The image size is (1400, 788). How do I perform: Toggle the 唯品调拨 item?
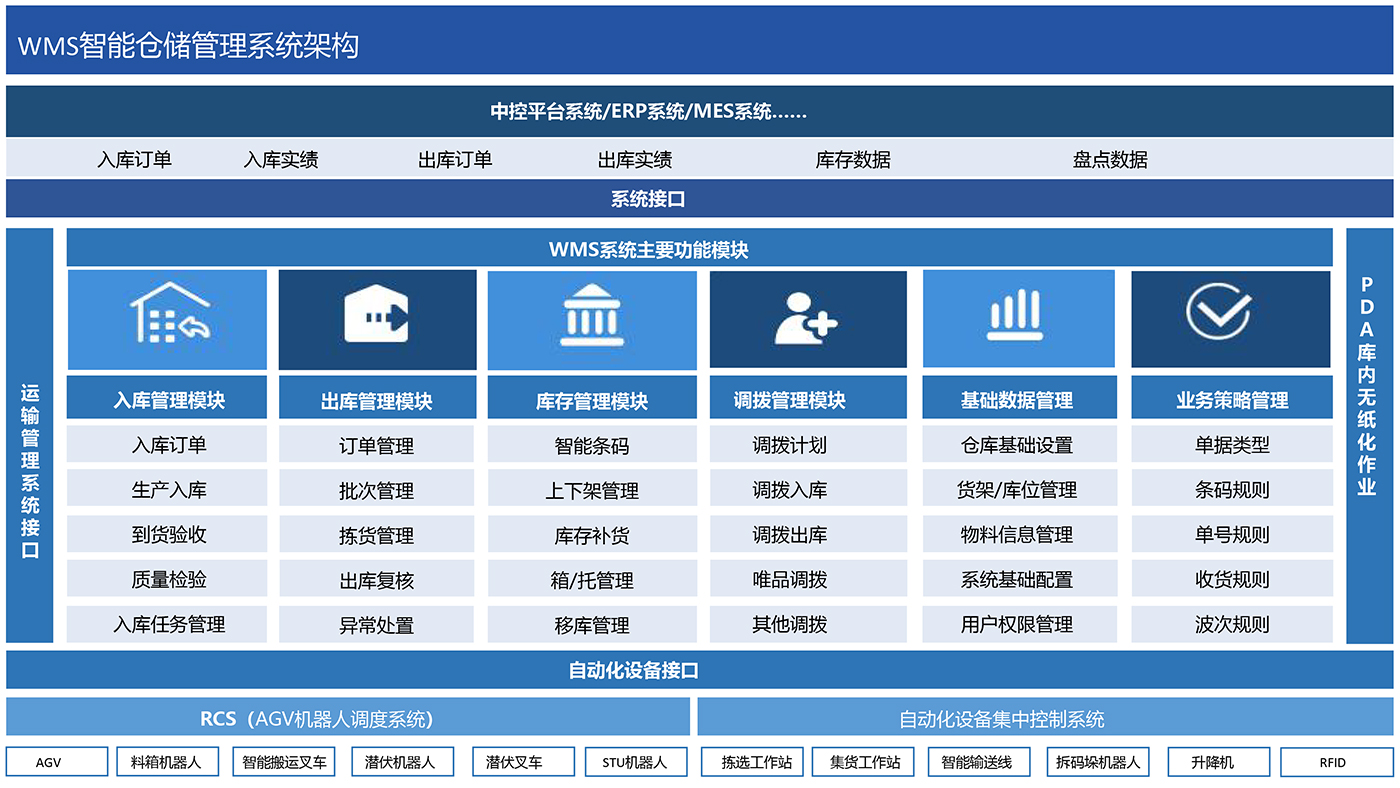coord(807,578)
